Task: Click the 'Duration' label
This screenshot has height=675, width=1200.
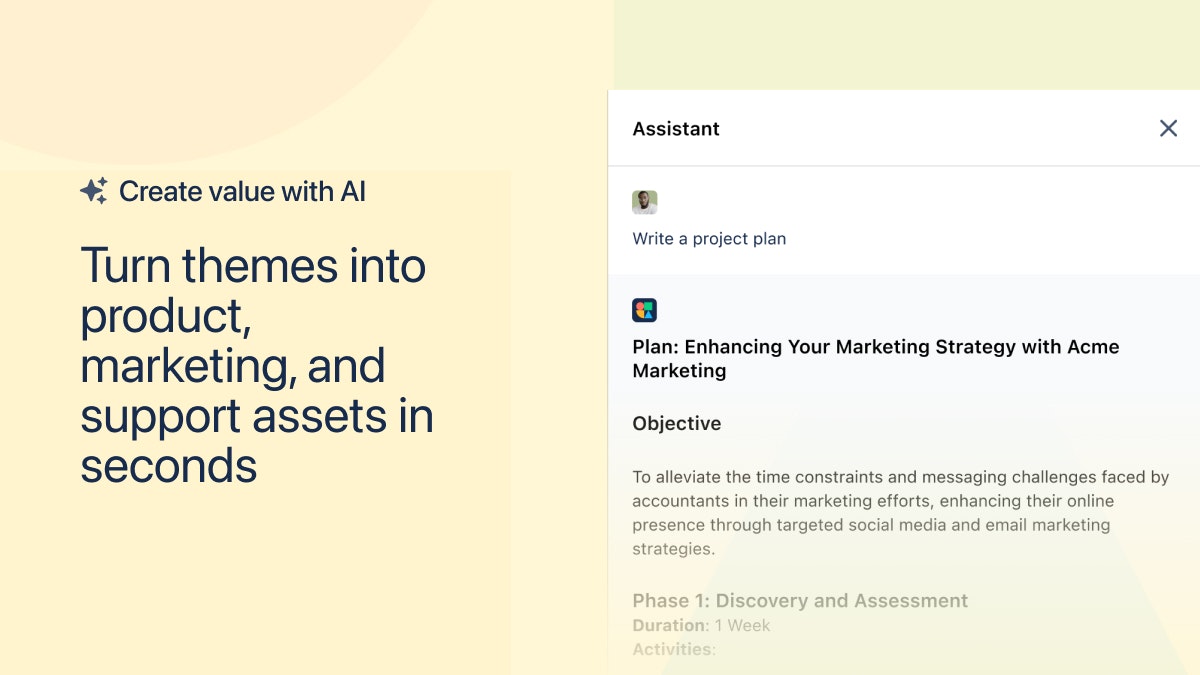Action: click(669, 626)
